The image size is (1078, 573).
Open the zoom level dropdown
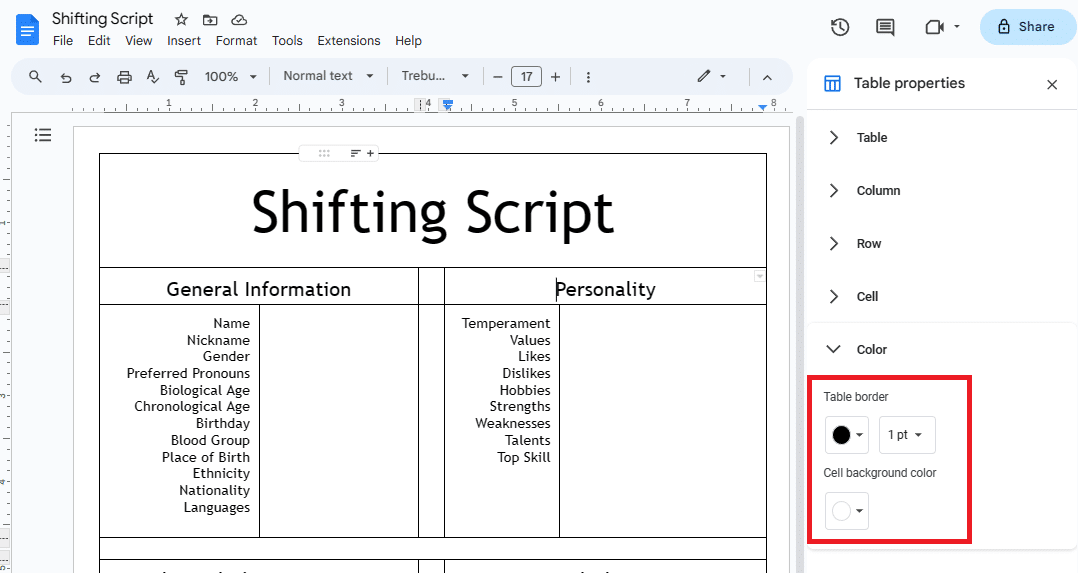[x=231, y=76]
